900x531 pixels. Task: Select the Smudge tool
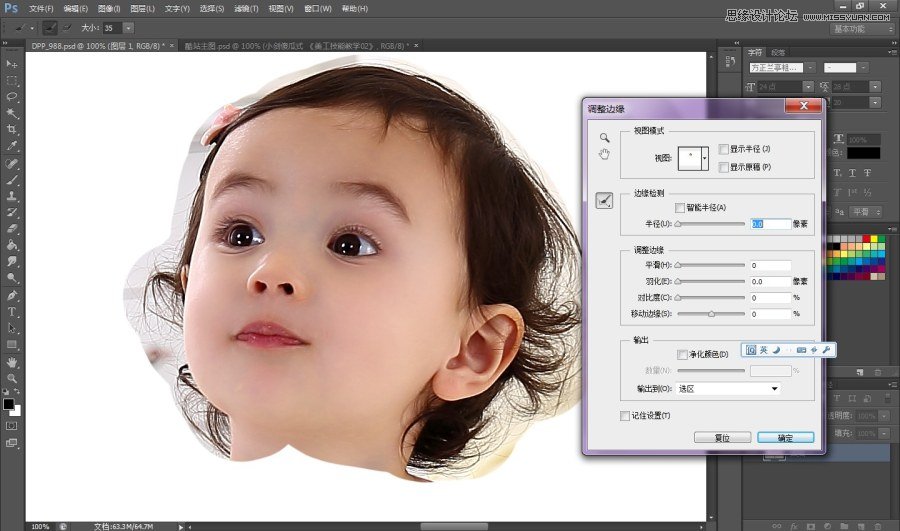tap(11, 261)
